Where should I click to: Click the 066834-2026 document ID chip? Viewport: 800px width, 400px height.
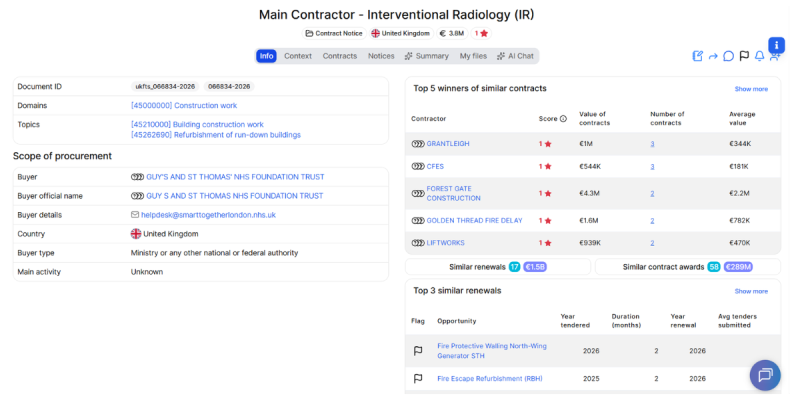pos(229,87)
